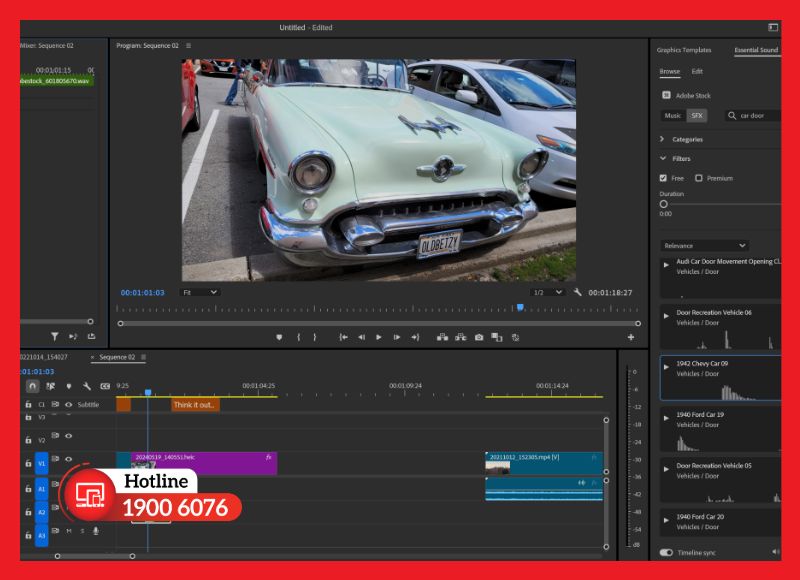This screenshot has height=580, width=800.
Task: Select the Edit tab in Essential Sound
Action: pos(697,71)
